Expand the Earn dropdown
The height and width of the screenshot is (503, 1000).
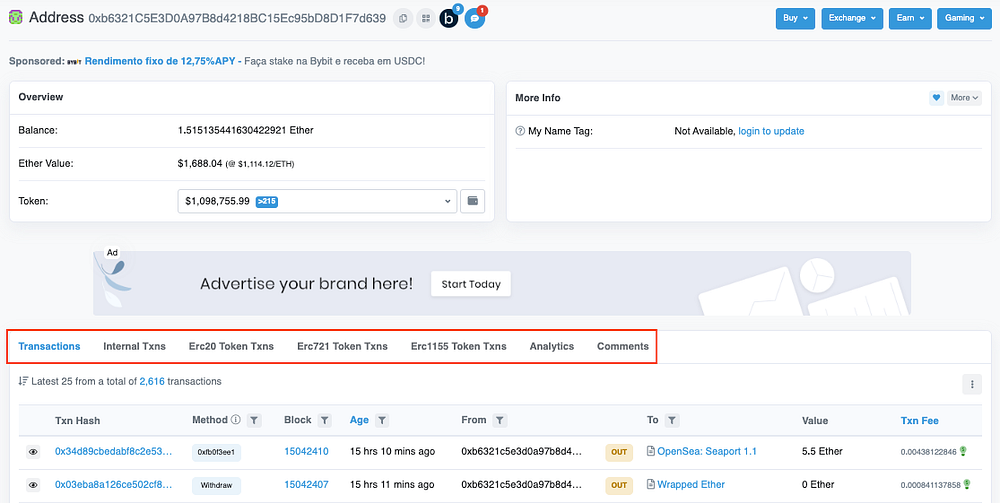point(910,18)
